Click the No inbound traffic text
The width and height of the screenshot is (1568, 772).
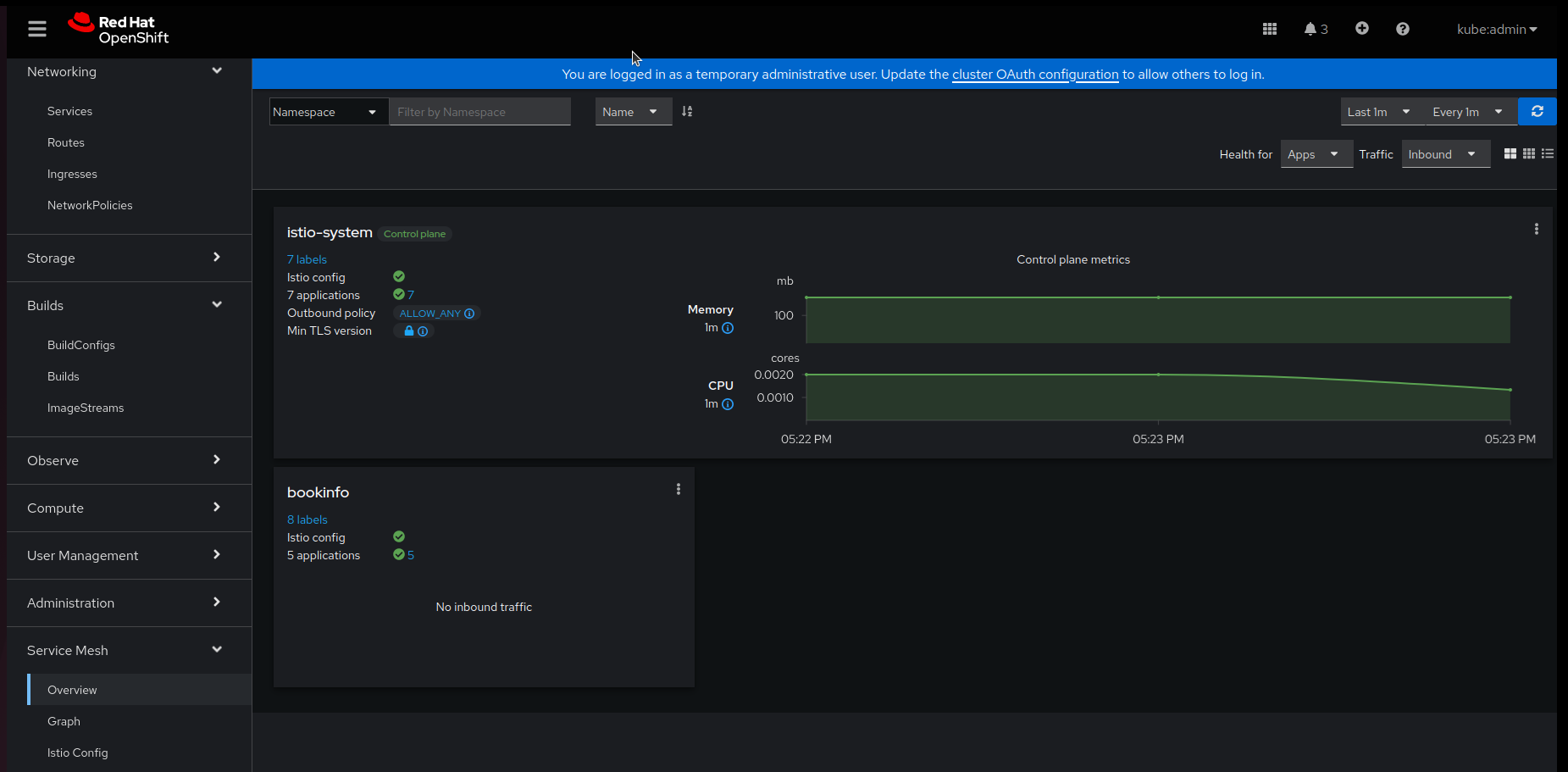[x=484, y=607]
